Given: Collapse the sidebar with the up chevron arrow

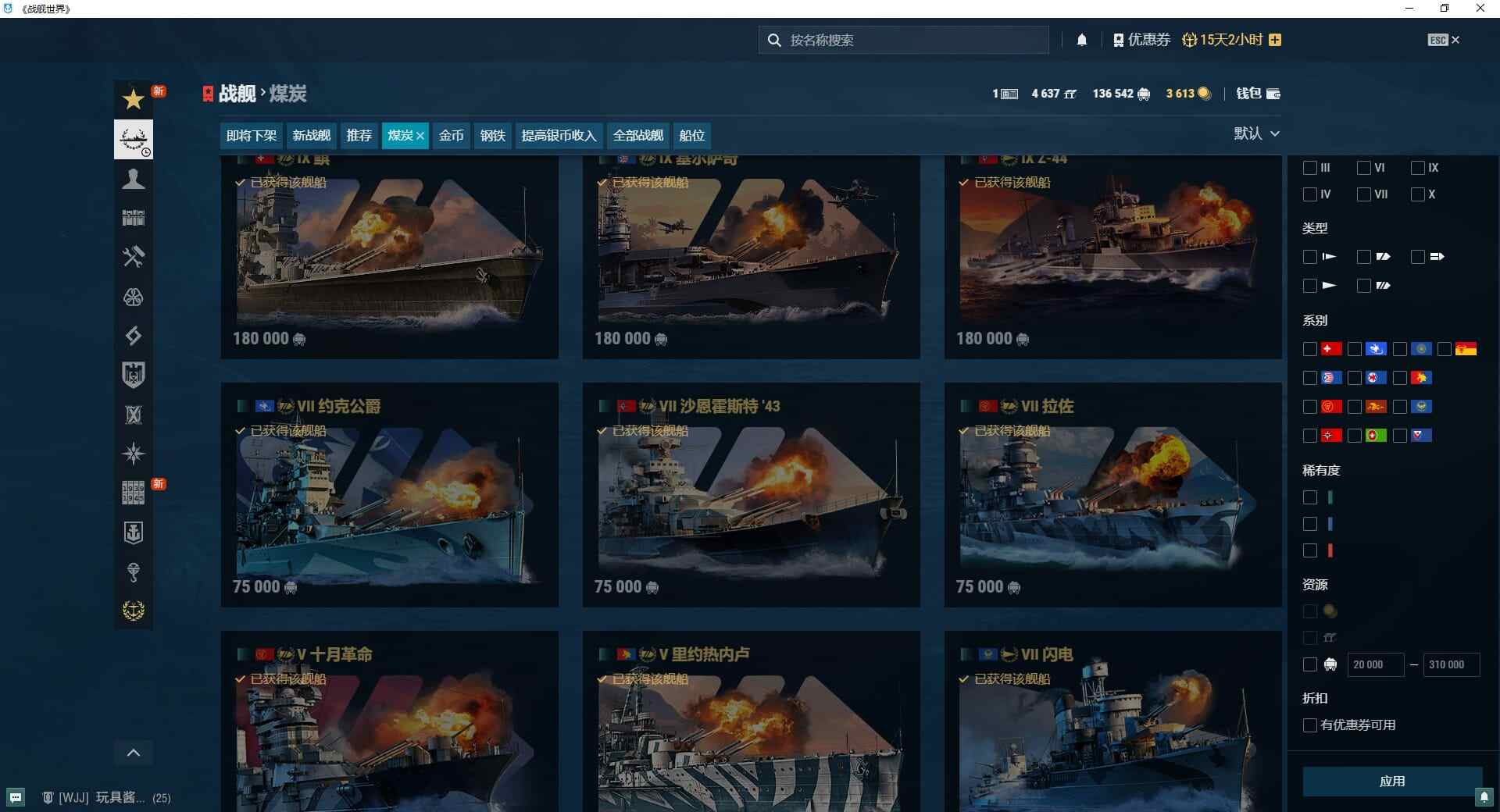Looking at the screenshot, I should [134, 752].
